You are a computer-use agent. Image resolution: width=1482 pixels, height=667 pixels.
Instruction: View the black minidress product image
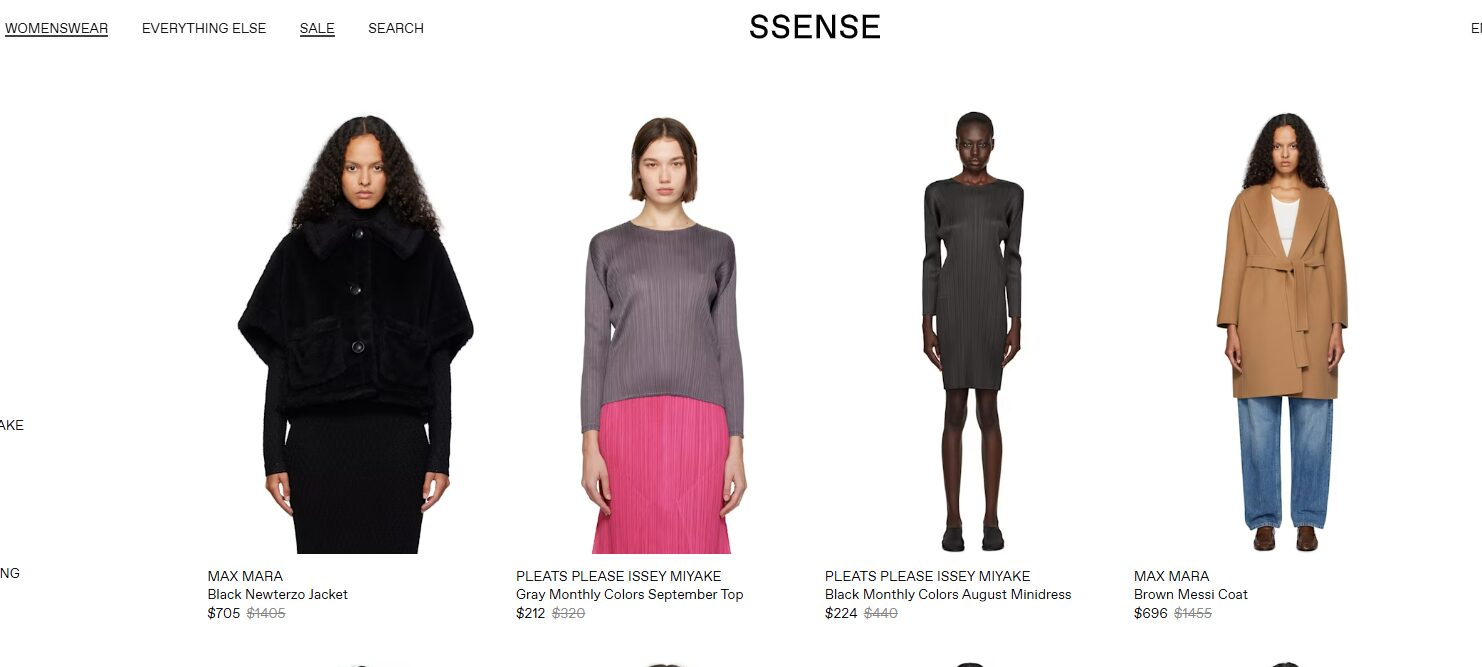973,334
